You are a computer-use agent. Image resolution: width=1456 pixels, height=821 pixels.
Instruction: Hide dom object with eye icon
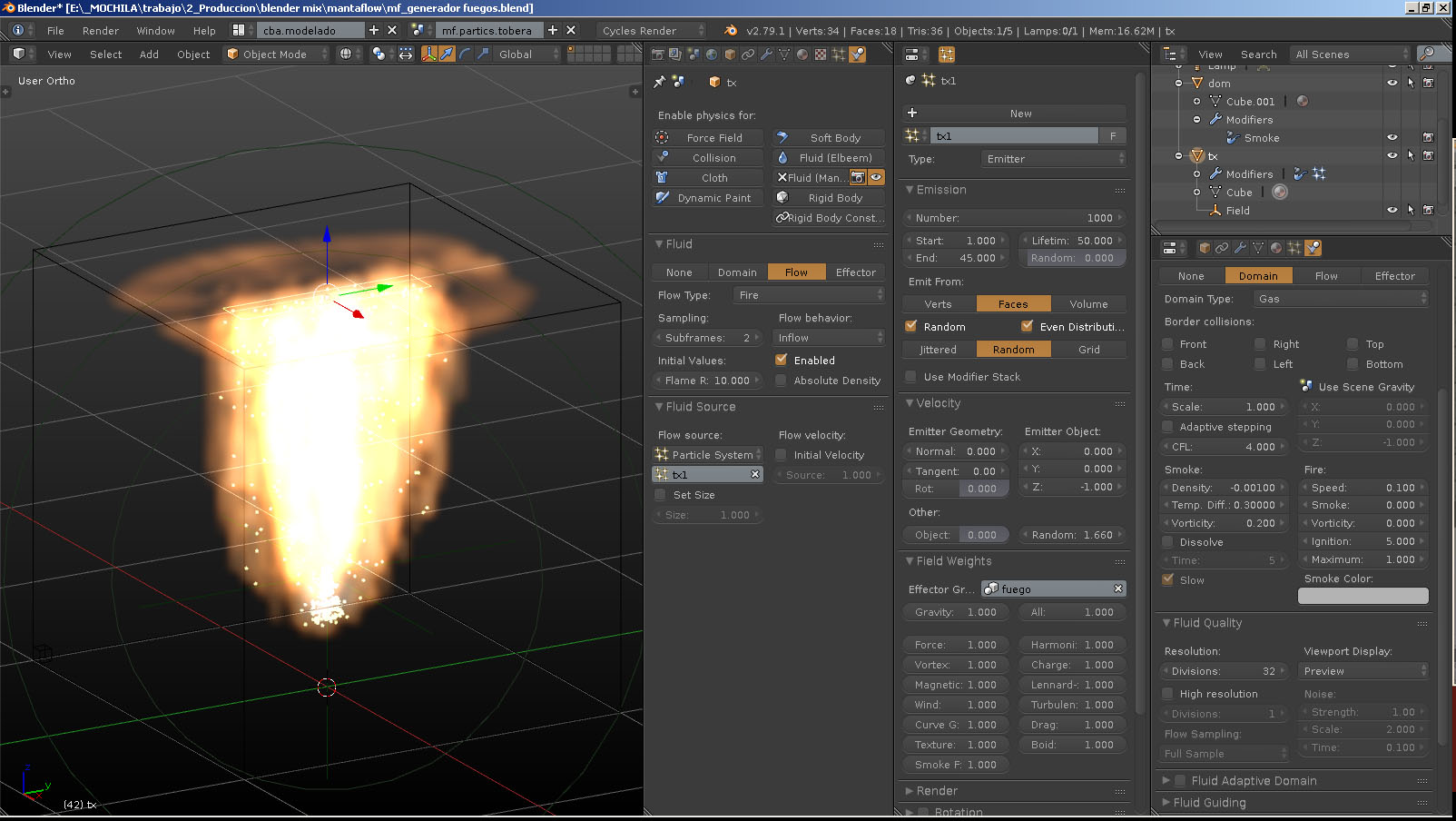[1392, 83]
